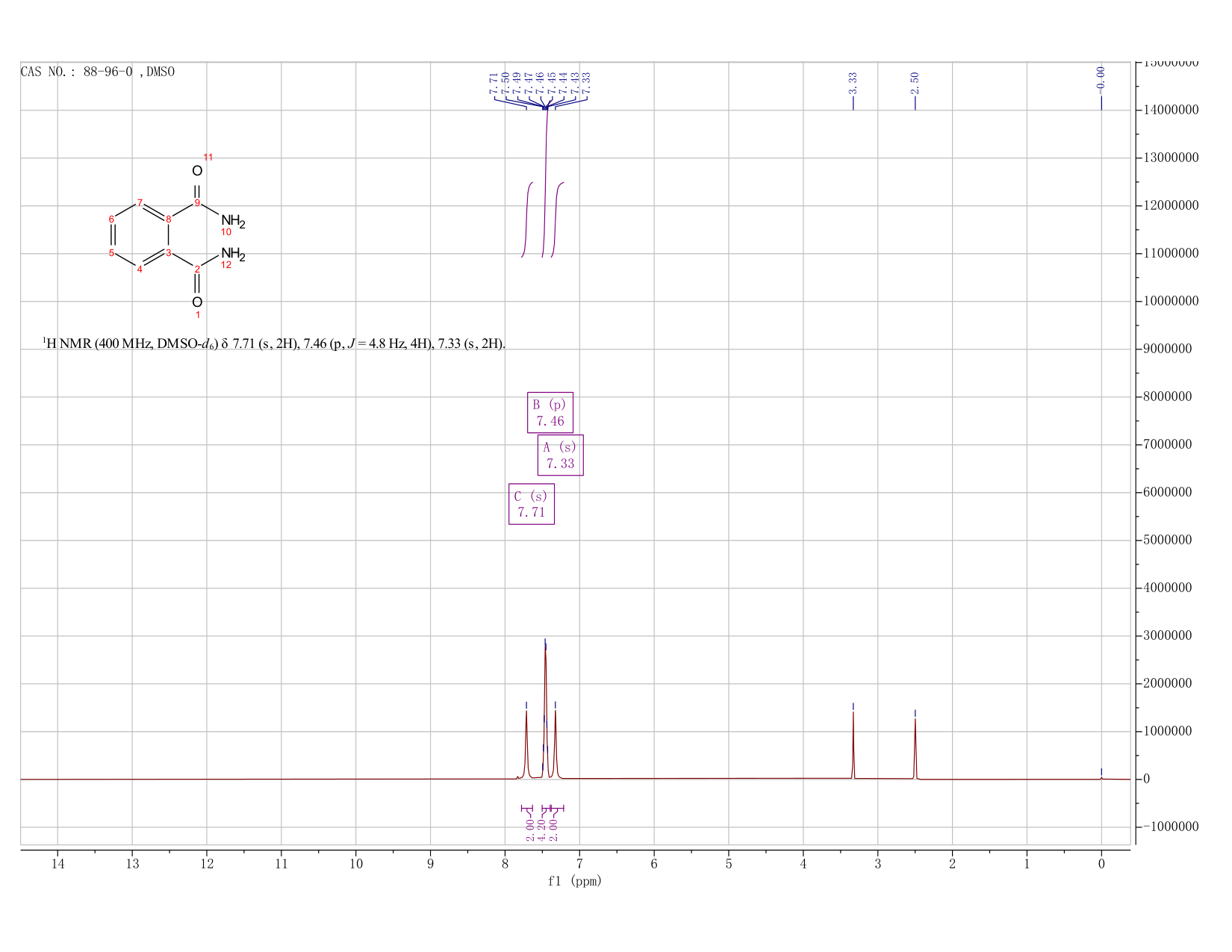The width and height of the screenshot is (1232, 952).
Task: Click the 3.33 peak label
Action: 853,83
